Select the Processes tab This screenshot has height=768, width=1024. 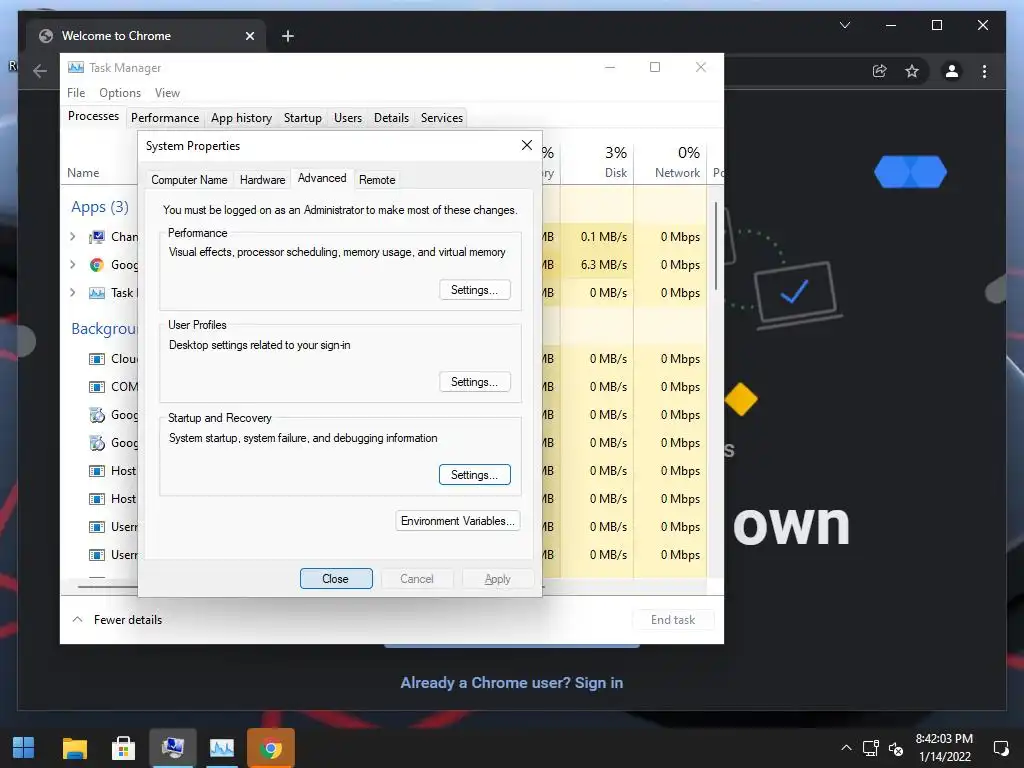click(93, 116)
